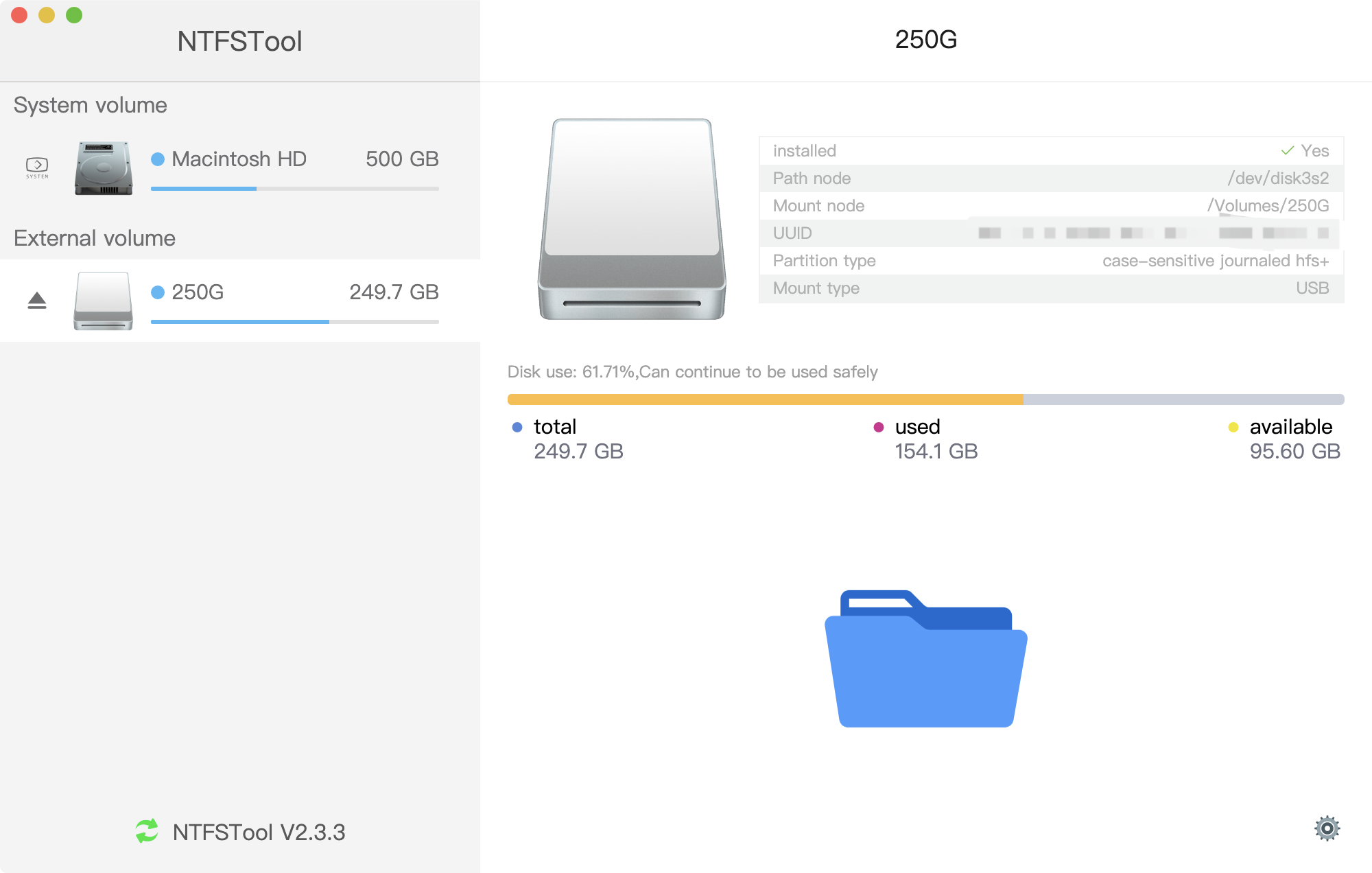1372x873 pixels.
Task: Click the Macintosh HD drive icon
Action: tap(104, 168)
